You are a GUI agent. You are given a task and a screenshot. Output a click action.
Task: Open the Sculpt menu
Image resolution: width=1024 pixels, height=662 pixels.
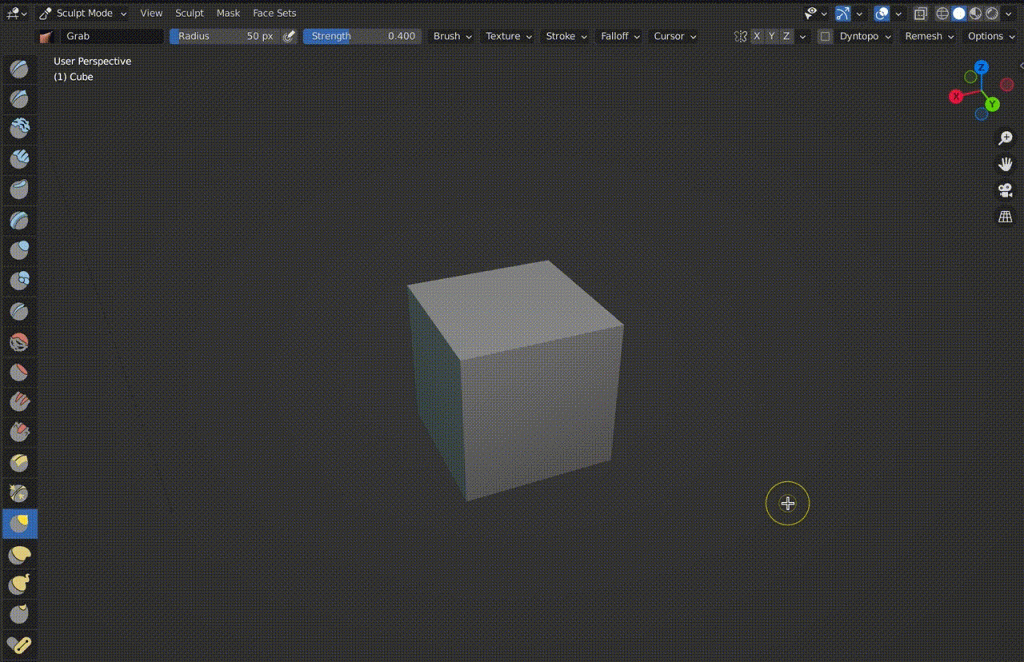[x=189, y=13]
